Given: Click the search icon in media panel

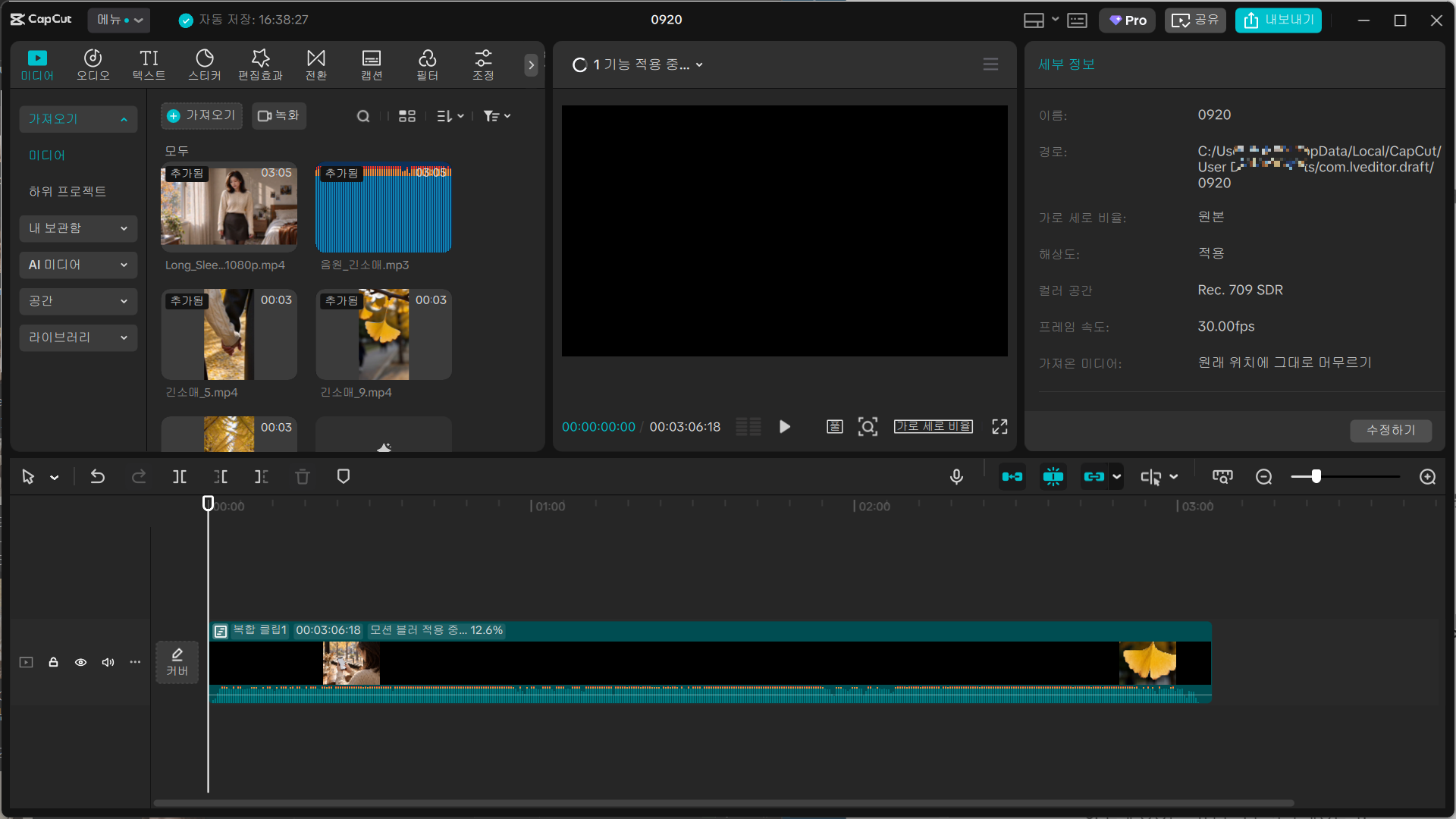Looking at the screenshot, I should pyautogui.click(x=363, y=116).
